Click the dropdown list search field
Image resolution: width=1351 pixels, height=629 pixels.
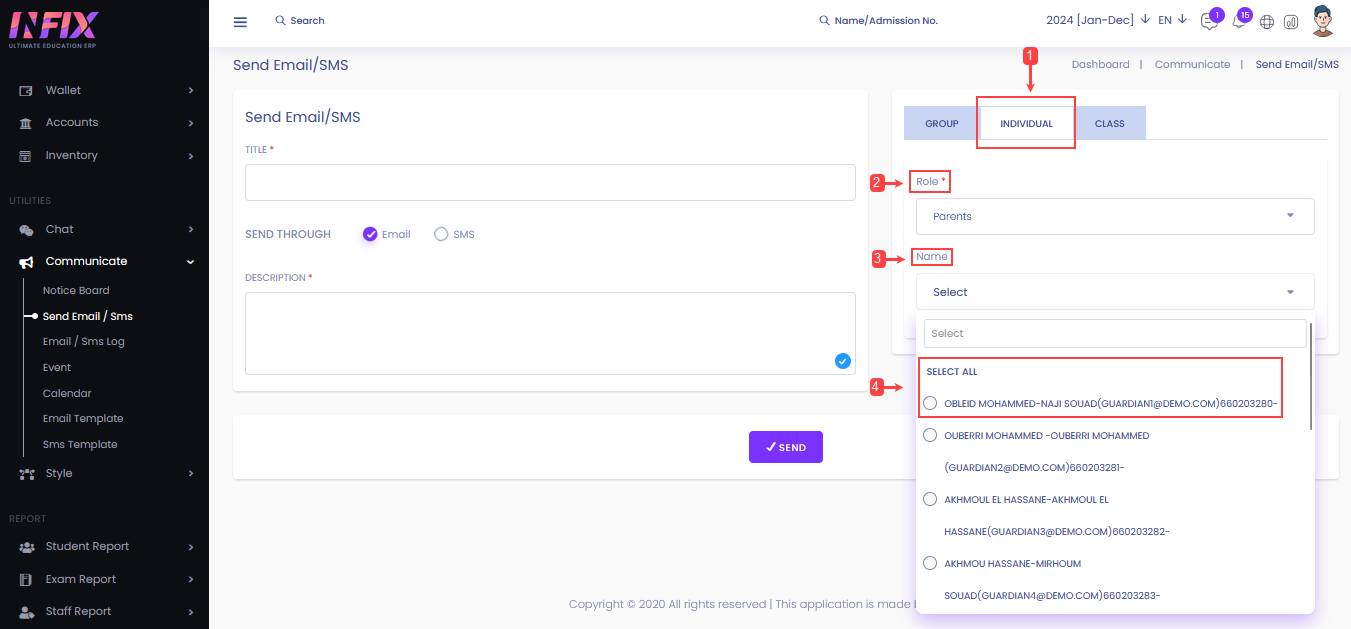[x=1115, y=333]
